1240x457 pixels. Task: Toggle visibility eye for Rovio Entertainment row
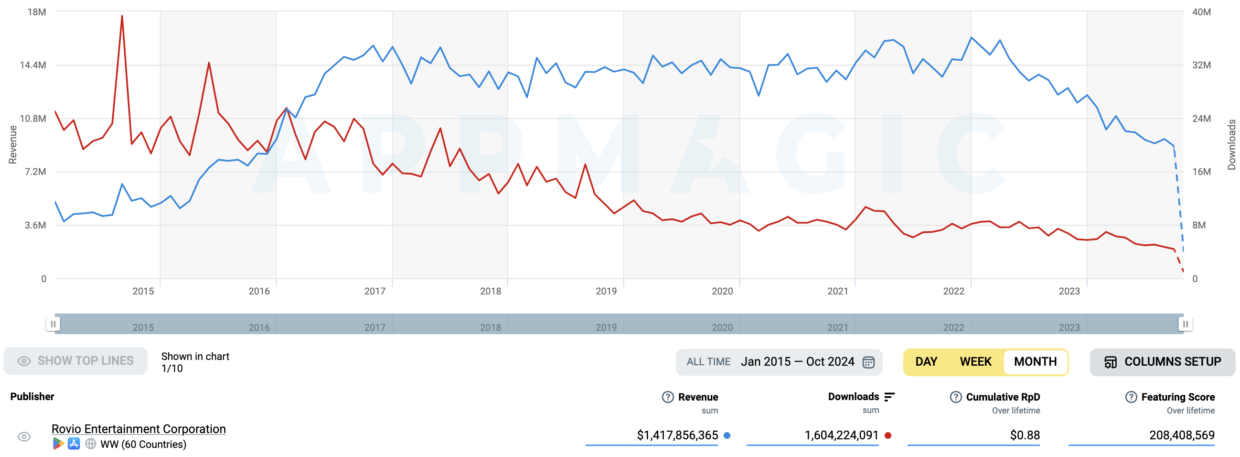coord(24,437)
